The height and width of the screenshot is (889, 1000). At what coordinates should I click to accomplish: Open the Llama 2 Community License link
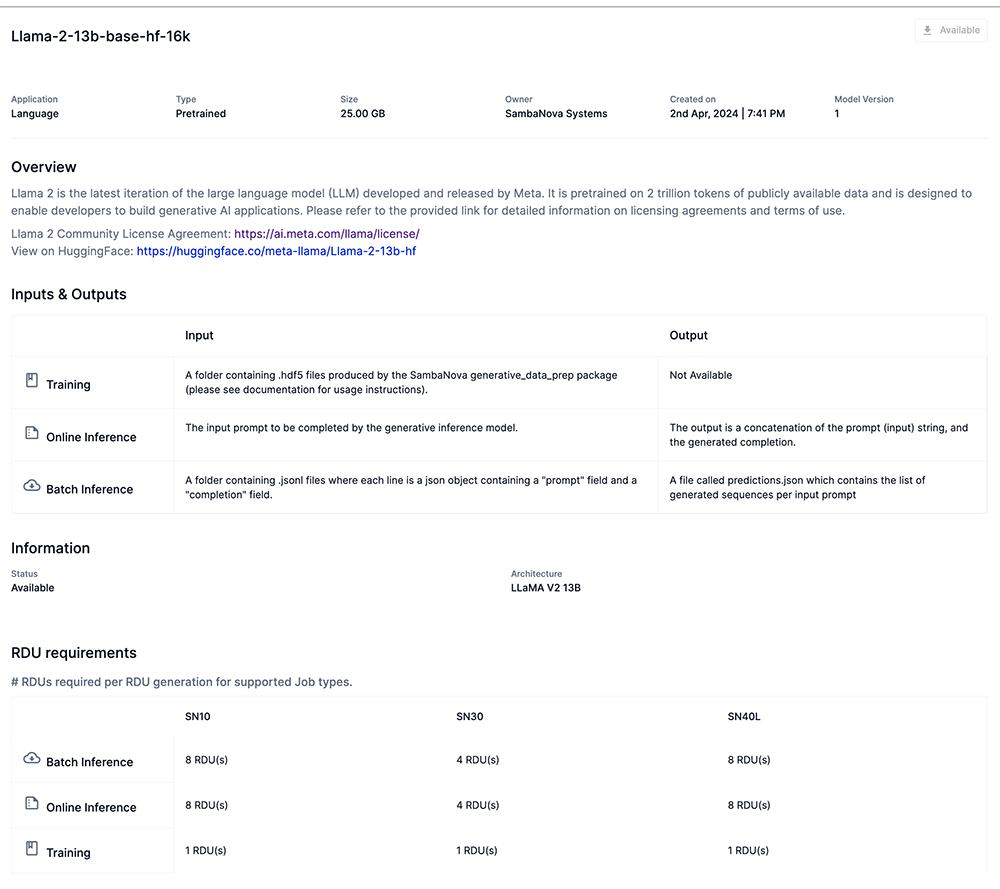[326, 234]
